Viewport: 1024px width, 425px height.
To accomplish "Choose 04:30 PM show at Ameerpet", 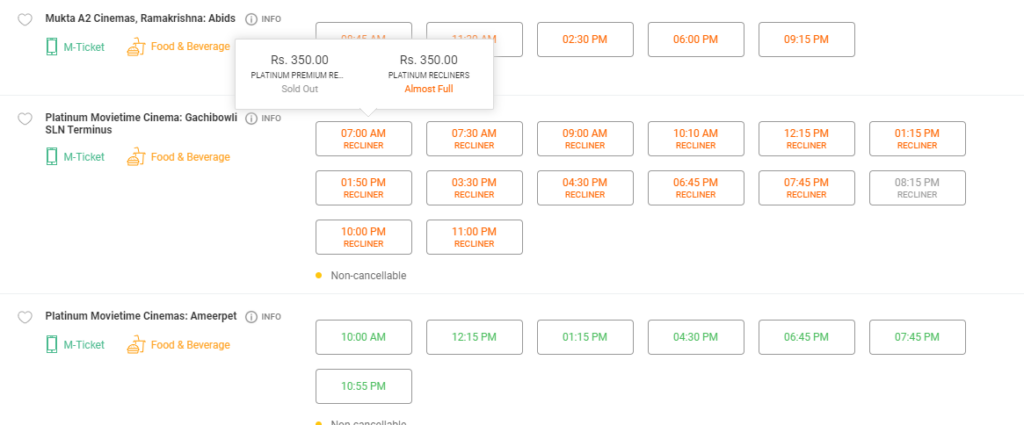I will pyautogui.click(x=696, y=337).
